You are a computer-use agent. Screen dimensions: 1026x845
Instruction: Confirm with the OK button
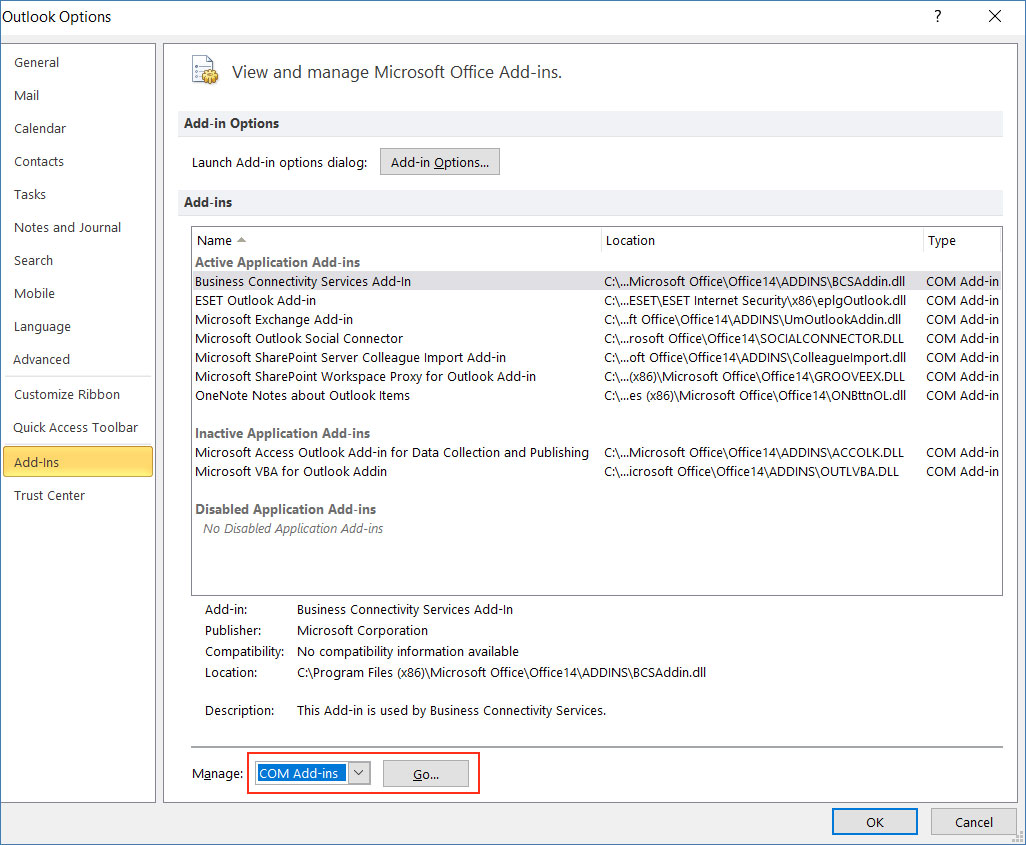click(x=875, y=822)
